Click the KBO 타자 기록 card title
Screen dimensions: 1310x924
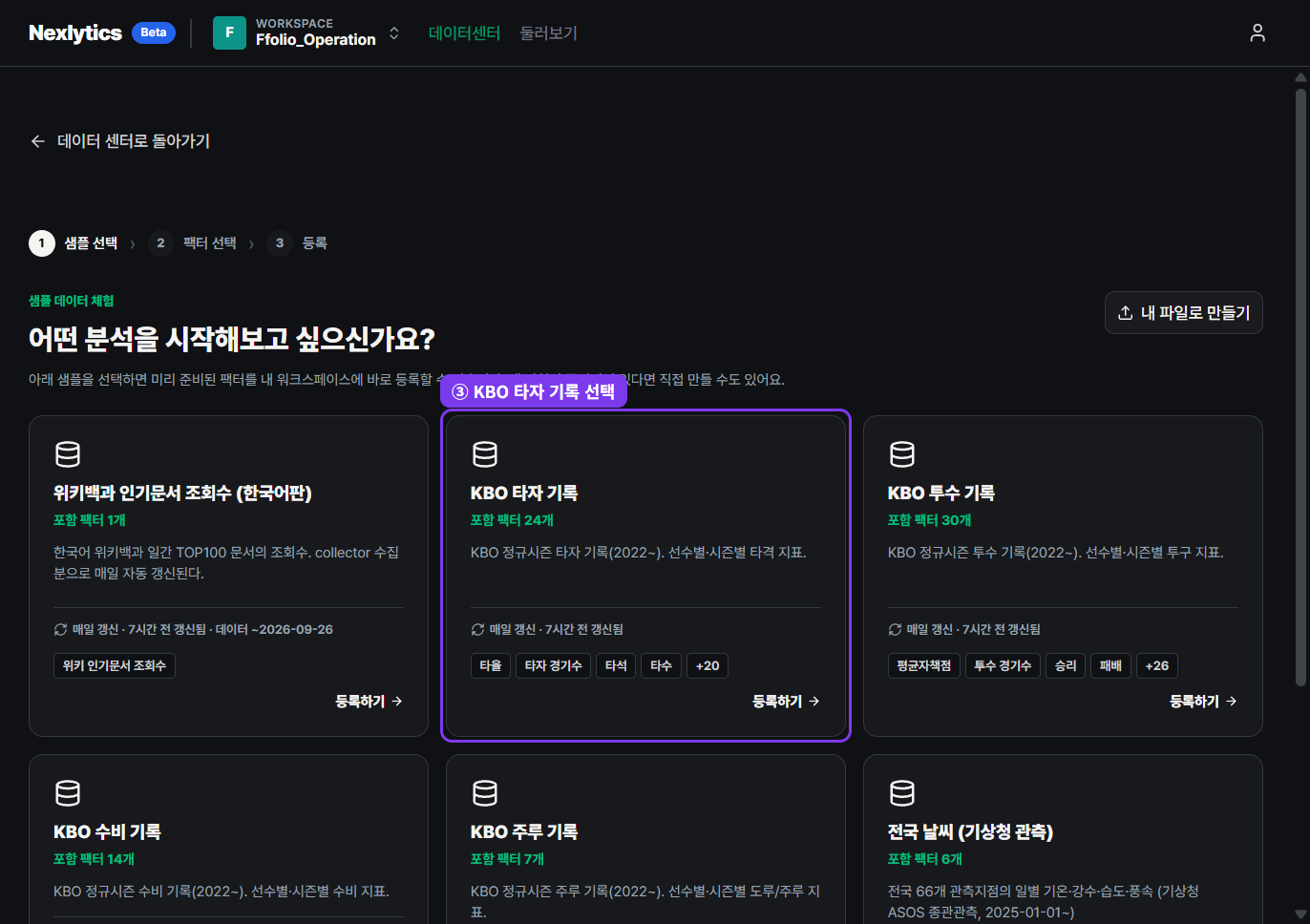(524, 493)
